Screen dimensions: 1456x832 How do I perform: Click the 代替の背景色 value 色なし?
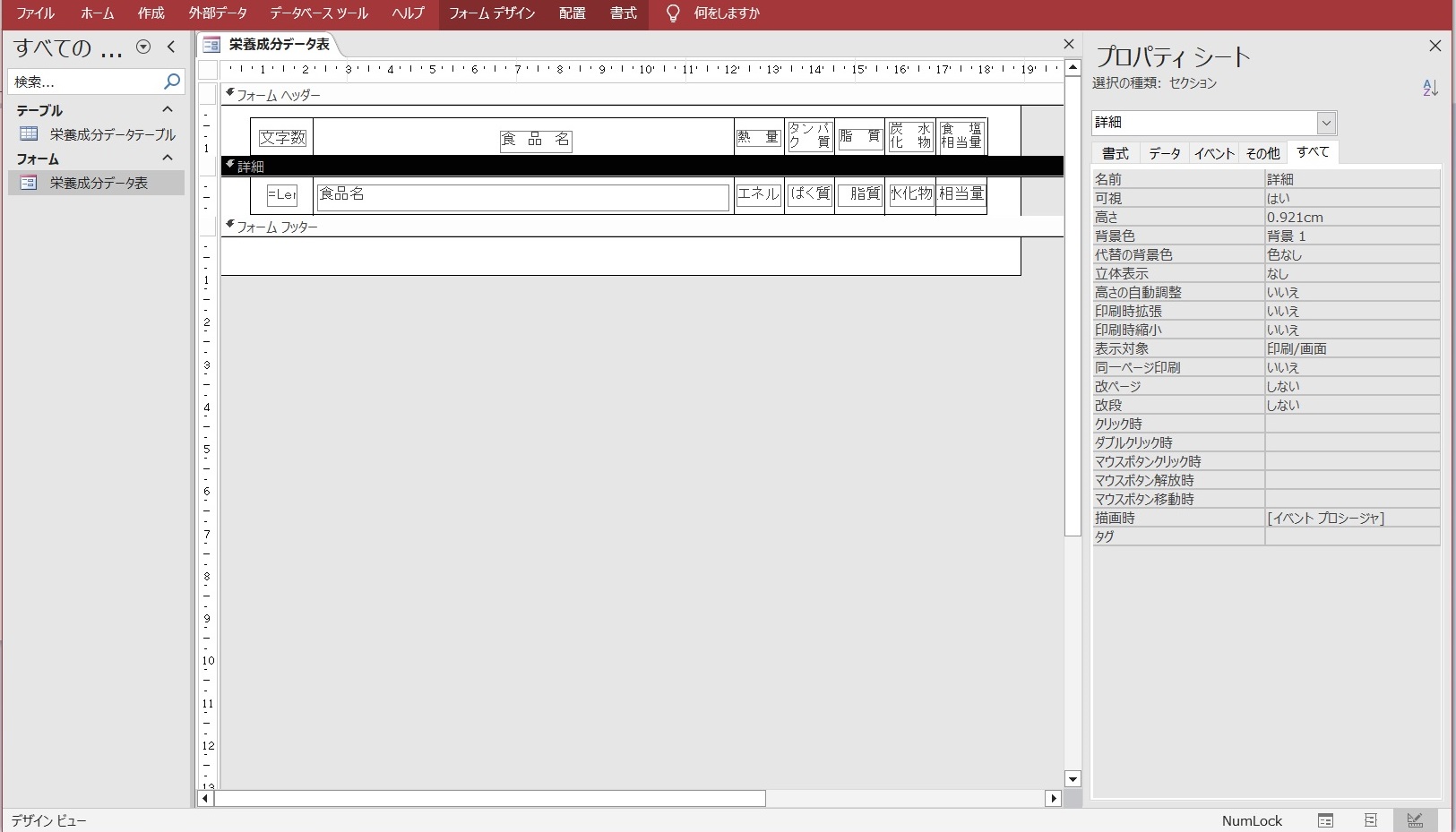pyautogui.click(x=1352, y=254)
